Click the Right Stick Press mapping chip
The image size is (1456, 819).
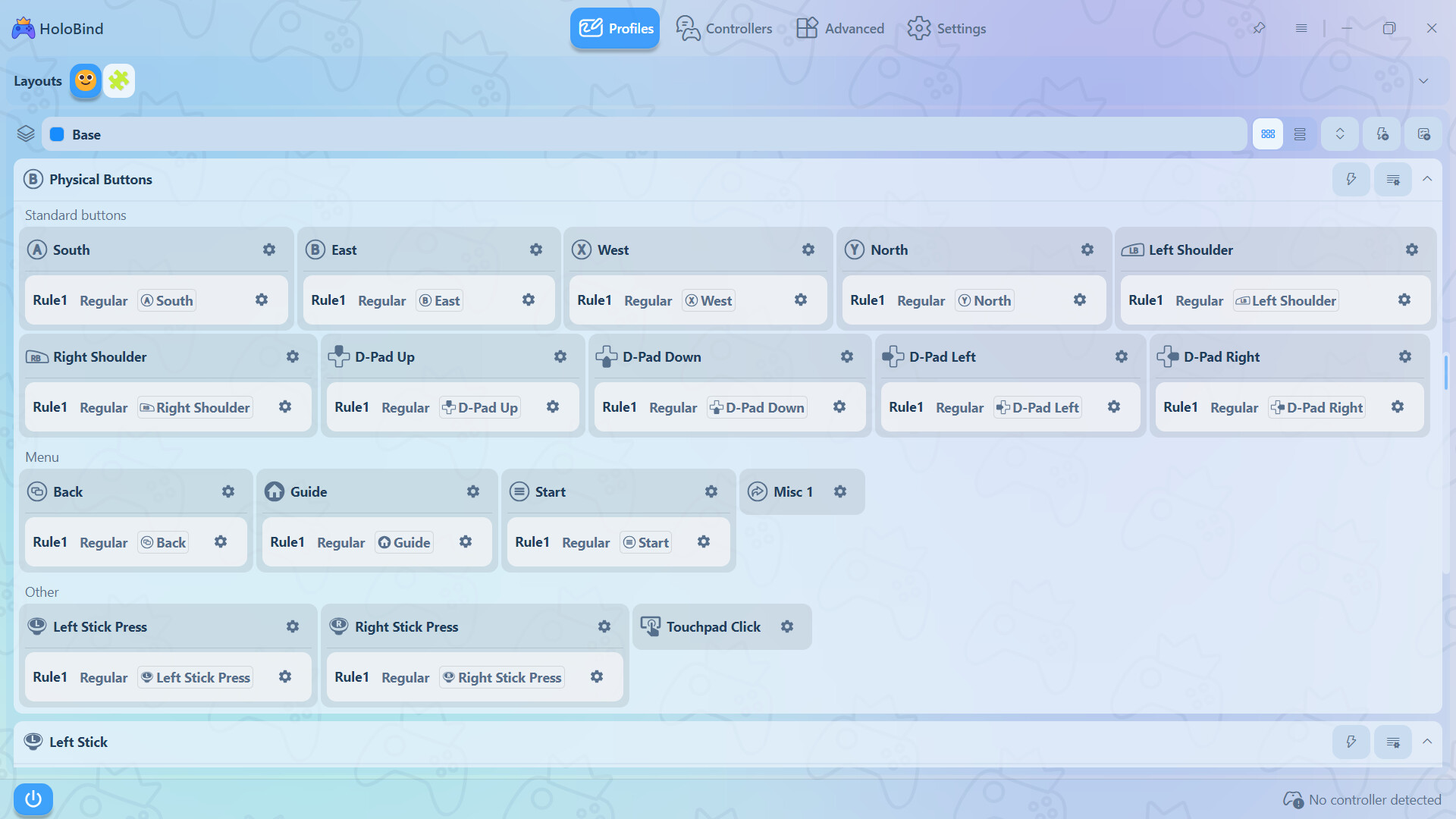coord(502,677)
